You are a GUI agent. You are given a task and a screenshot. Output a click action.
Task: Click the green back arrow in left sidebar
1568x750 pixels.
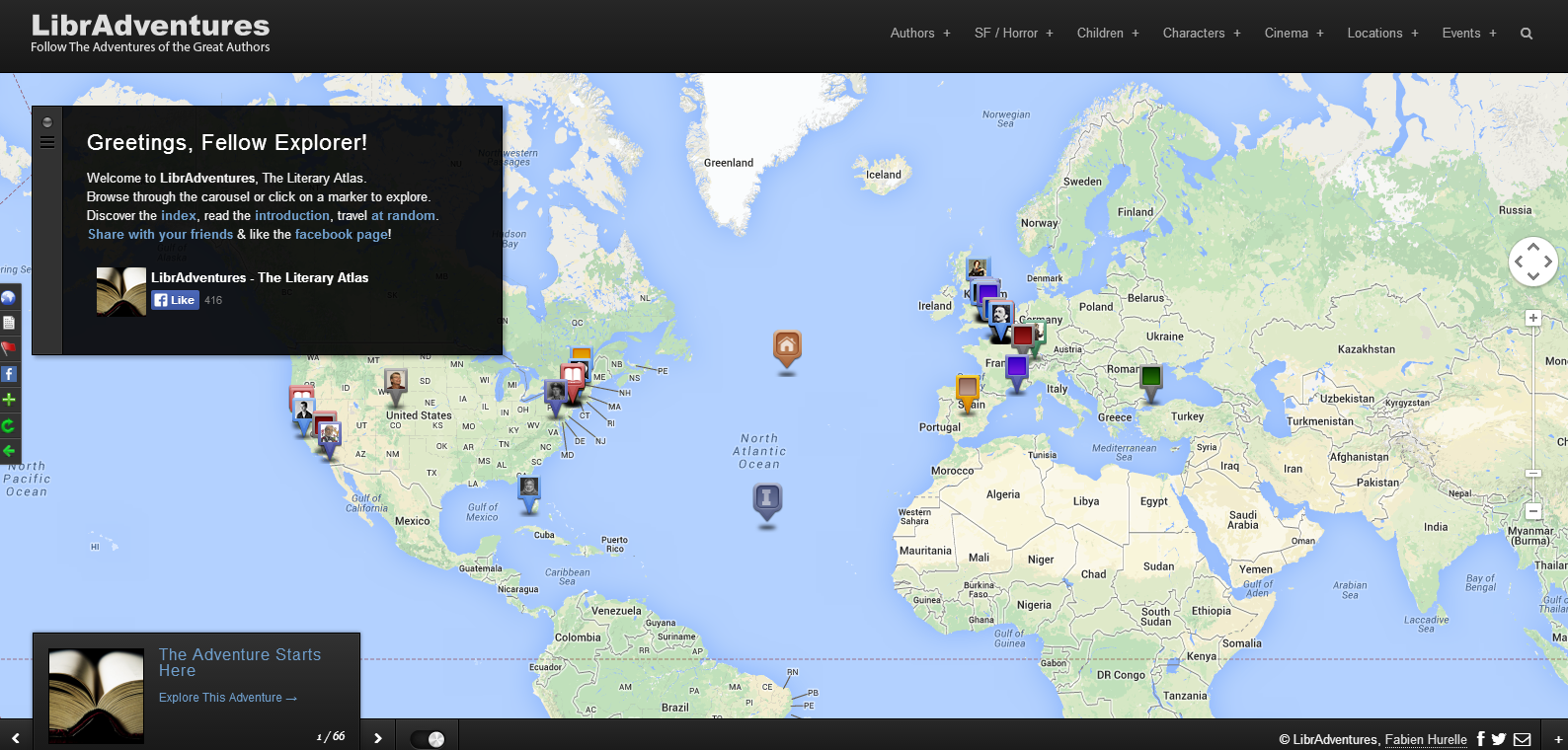pyautogui.click(x=9, y=451)
